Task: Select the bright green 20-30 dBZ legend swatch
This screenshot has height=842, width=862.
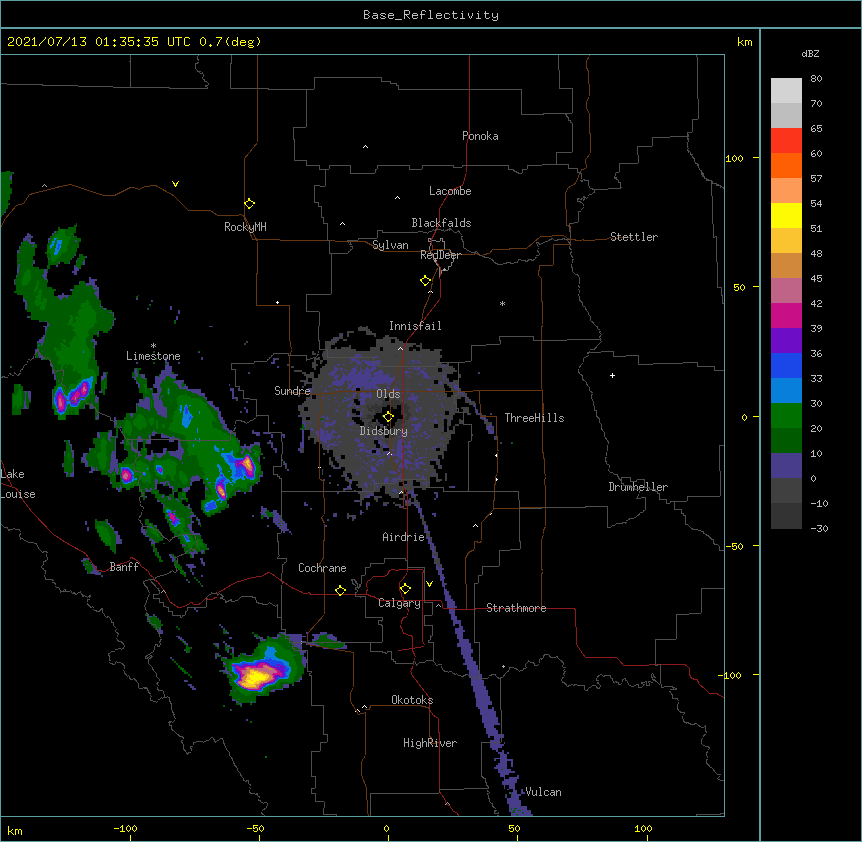Action: coord(786,416)
